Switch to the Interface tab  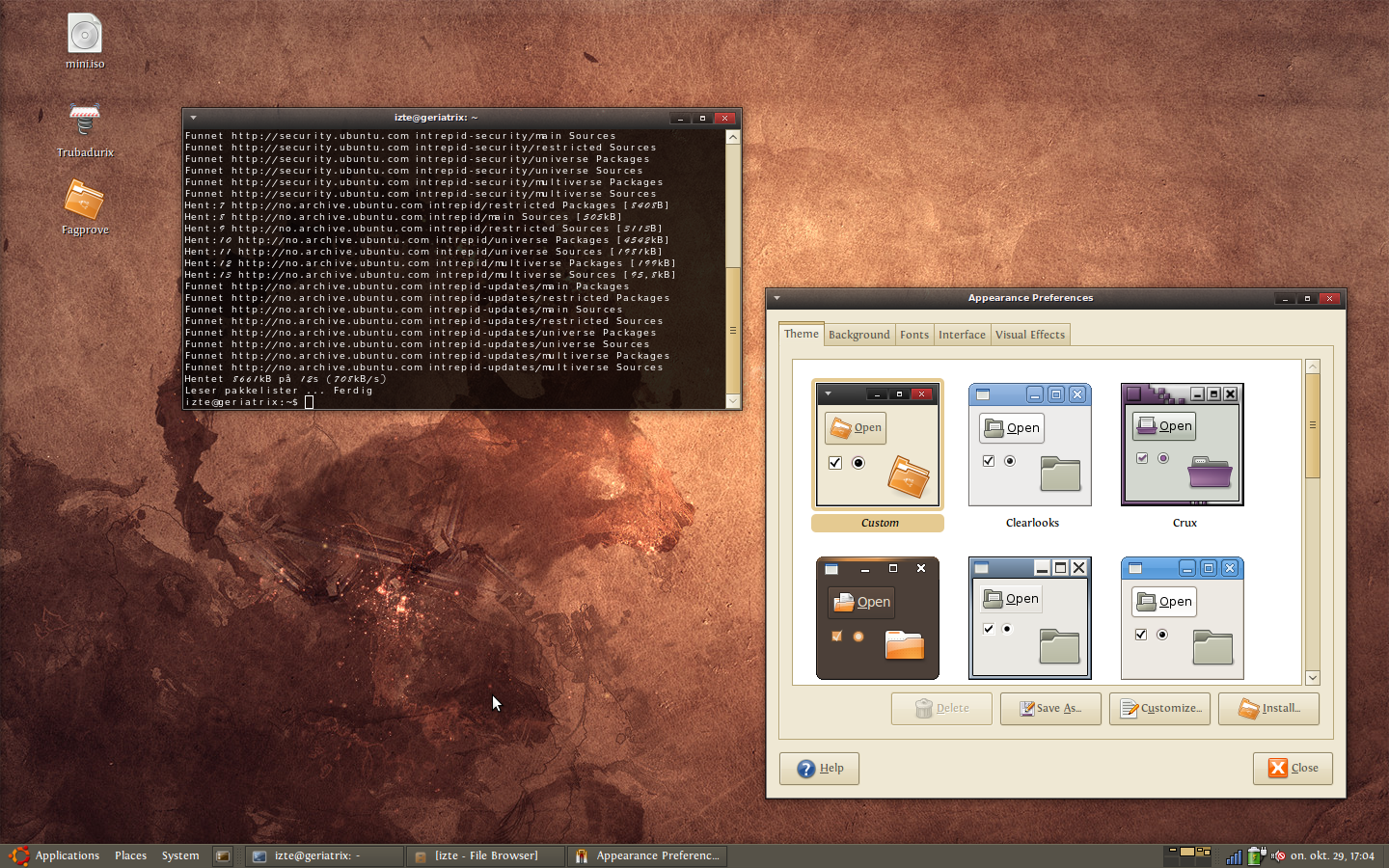point(962,335)
